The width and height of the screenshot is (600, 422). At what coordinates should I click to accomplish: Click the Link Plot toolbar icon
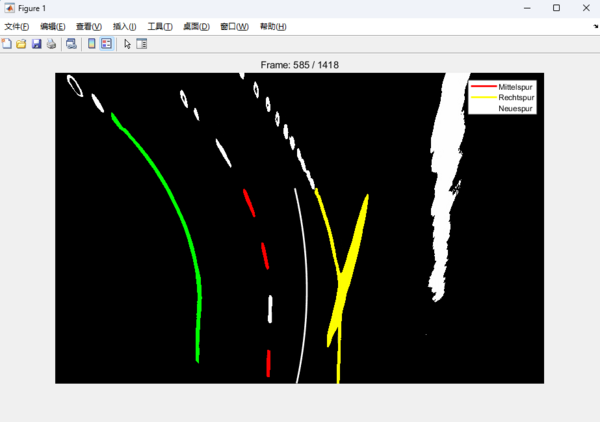pyautogui.click(x=71, y=44)
